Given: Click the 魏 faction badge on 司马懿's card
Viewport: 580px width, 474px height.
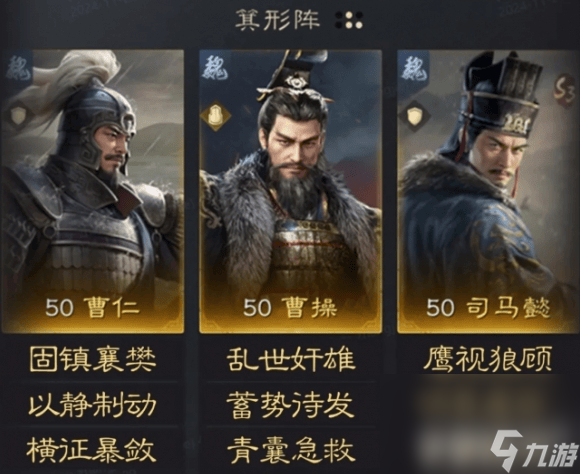Looking at the screenshot, I should pos(414,68).
